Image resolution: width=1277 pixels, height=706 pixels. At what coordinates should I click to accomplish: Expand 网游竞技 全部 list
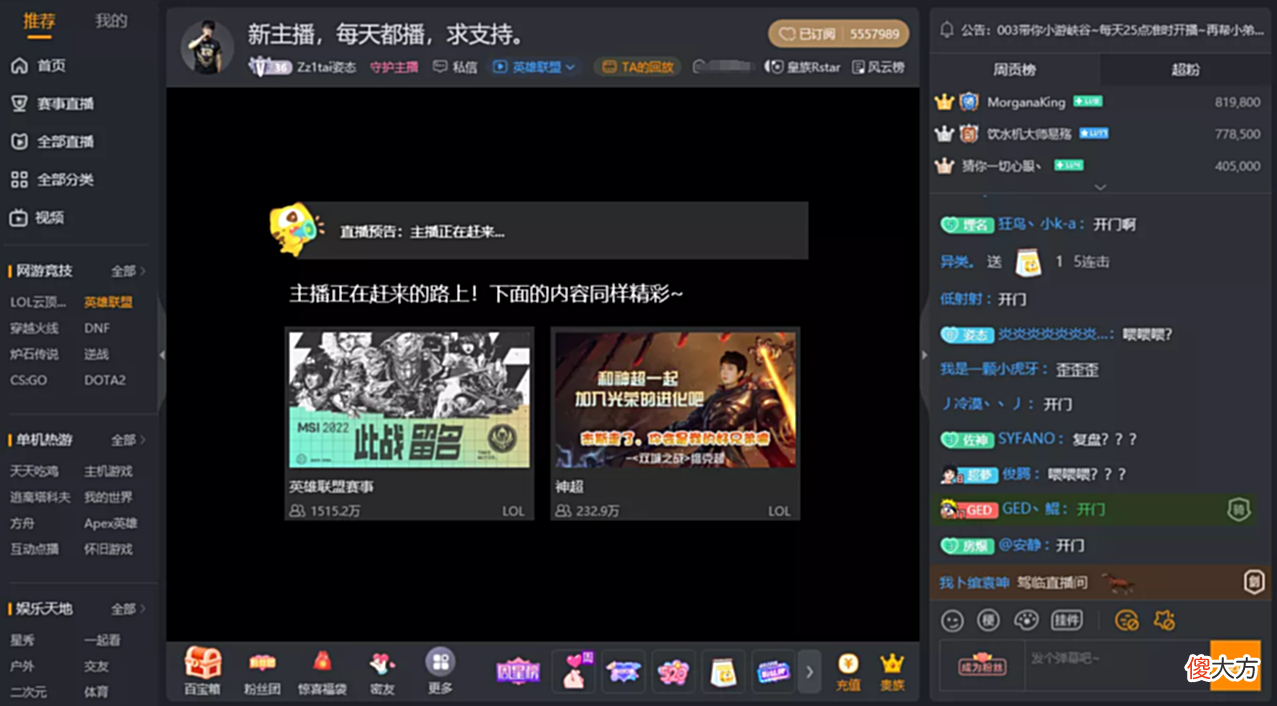click(x=128, y=271)
